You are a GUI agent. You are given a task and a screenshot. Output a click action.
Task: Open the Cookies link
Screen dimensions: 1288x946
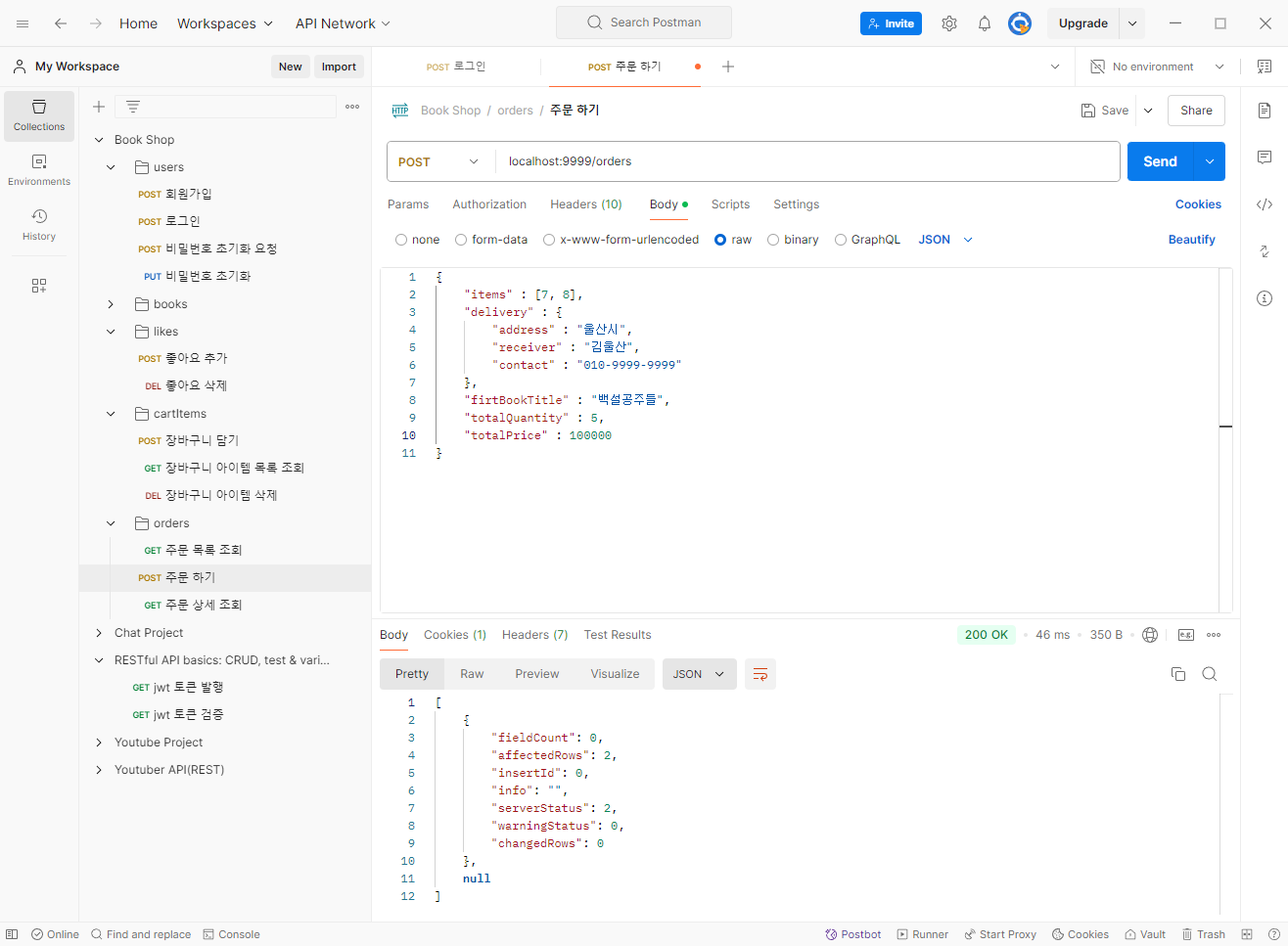pos(1198,204)
